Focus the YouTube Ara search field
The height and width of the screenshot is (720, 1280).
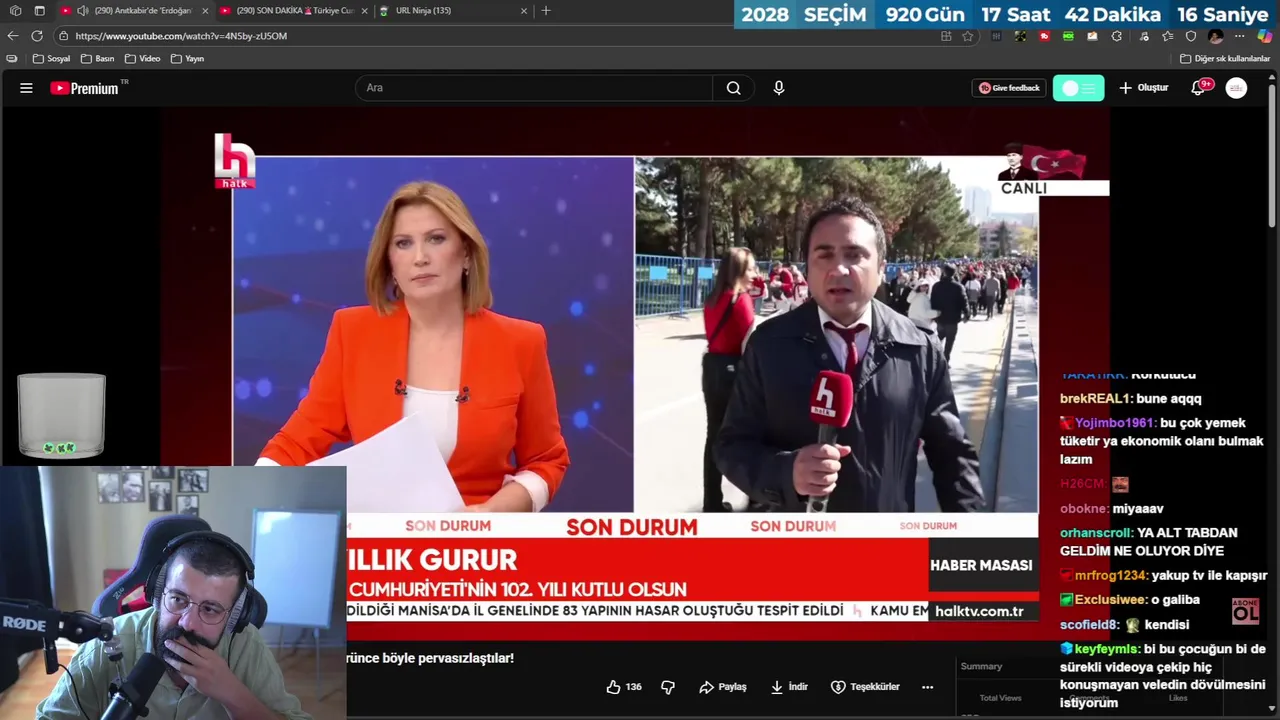[534, 88]
